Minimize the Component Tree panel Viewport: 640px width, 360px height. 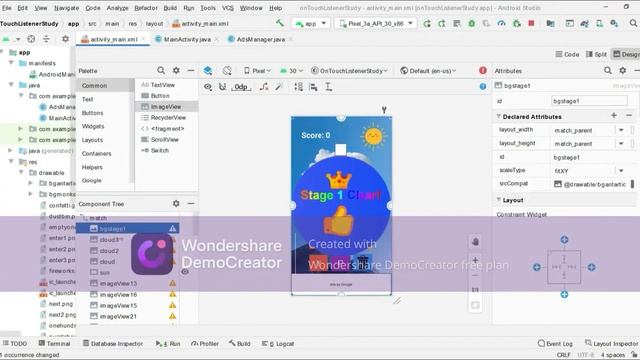[191, 203]
